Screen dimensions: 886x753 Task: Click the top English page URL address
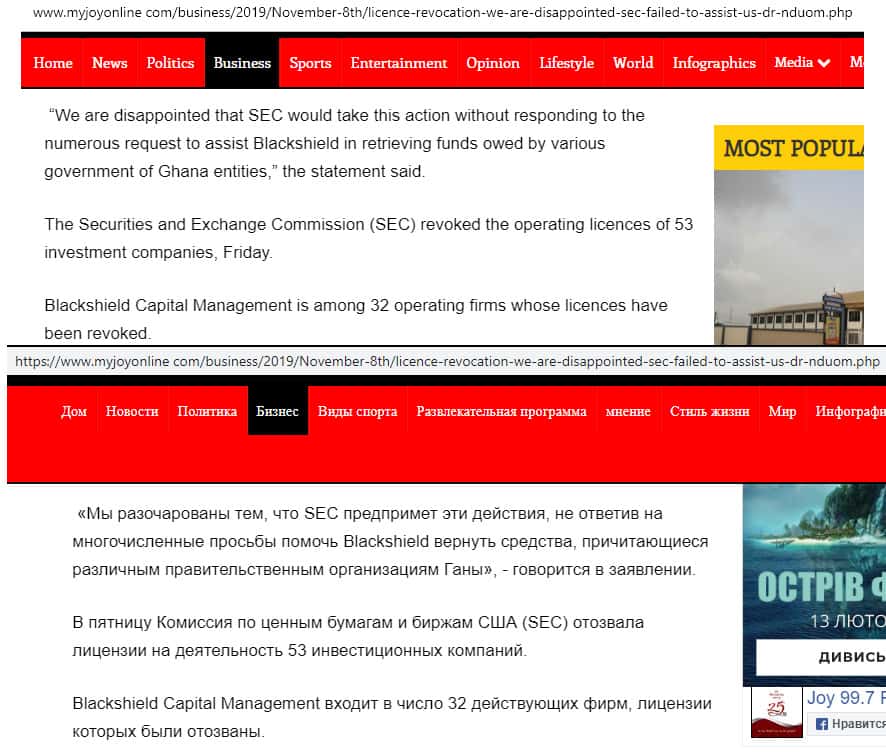442,12
